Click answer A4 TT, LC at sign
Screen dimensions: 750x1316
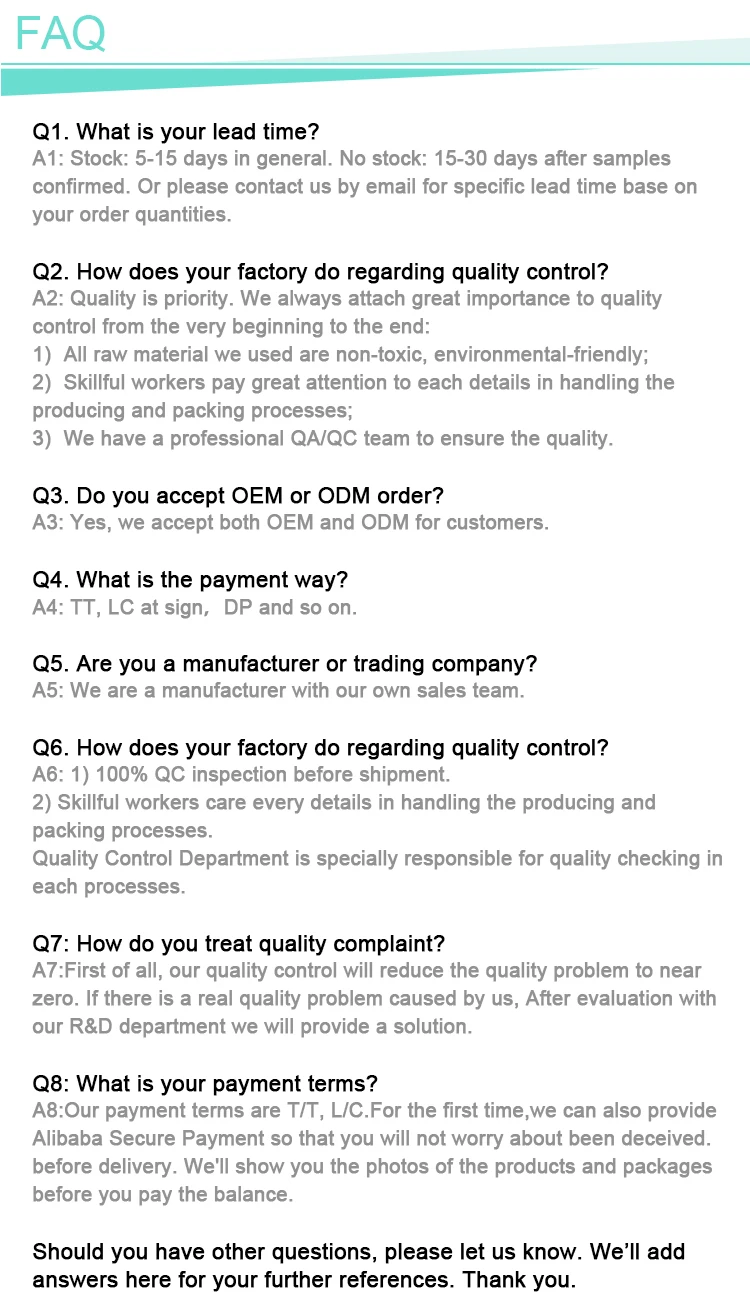pyautogui.click(x=194, y=606)
